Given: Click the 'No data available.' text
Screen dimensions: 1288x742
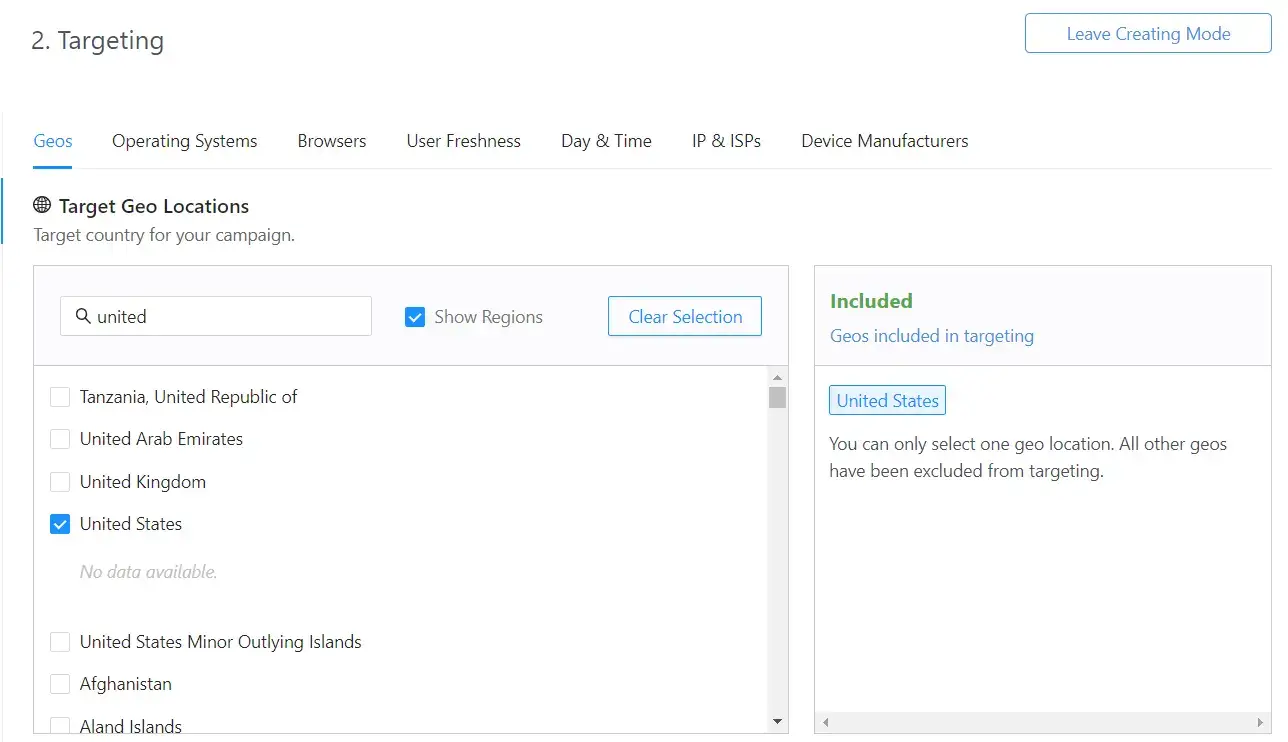Looking at the screenshot, I should [x=149, y=572].
